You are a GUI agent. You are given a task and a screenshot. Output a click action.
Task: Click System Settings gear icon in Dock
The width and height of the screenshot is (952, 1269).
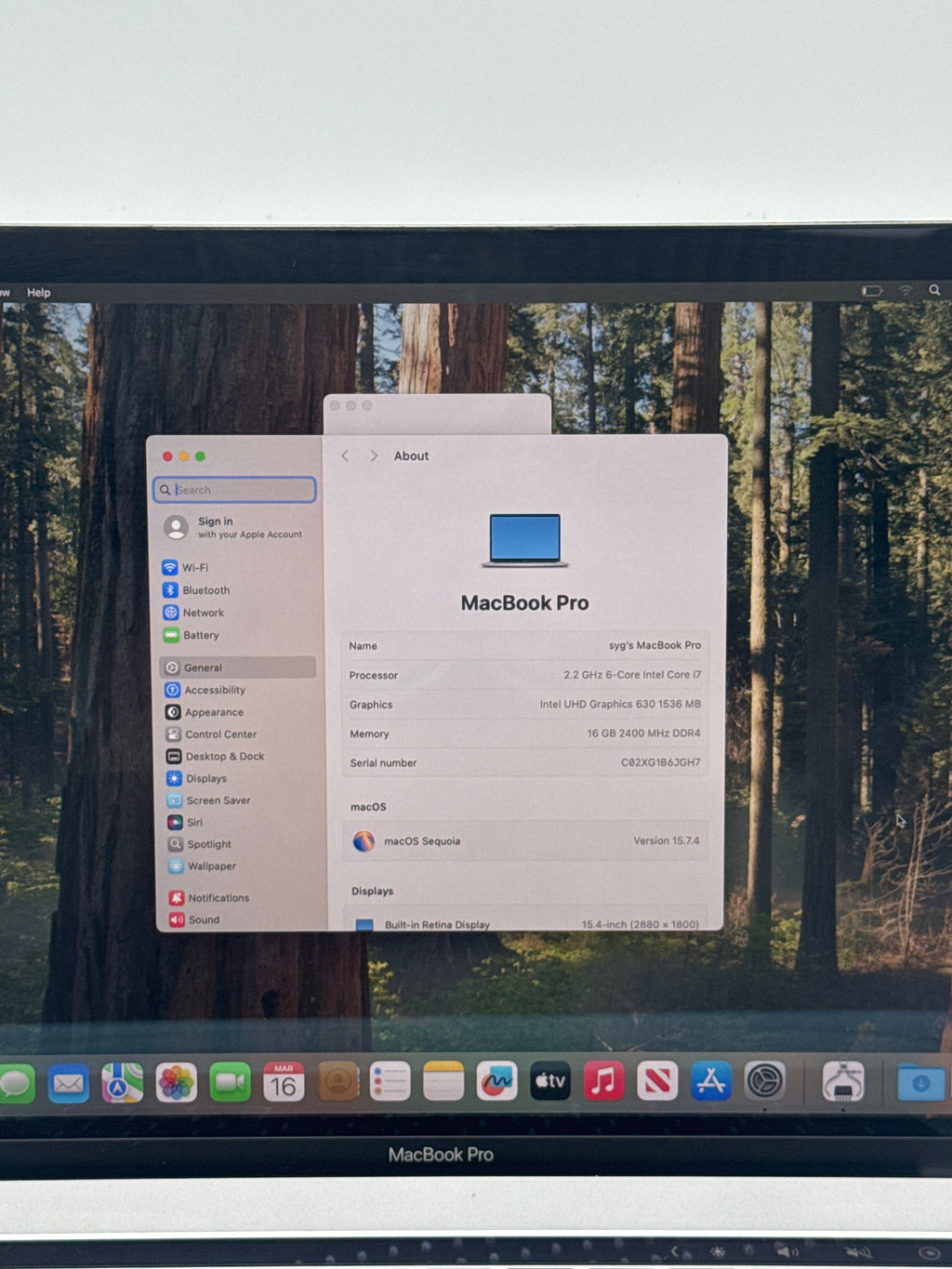pos(765,1081)
